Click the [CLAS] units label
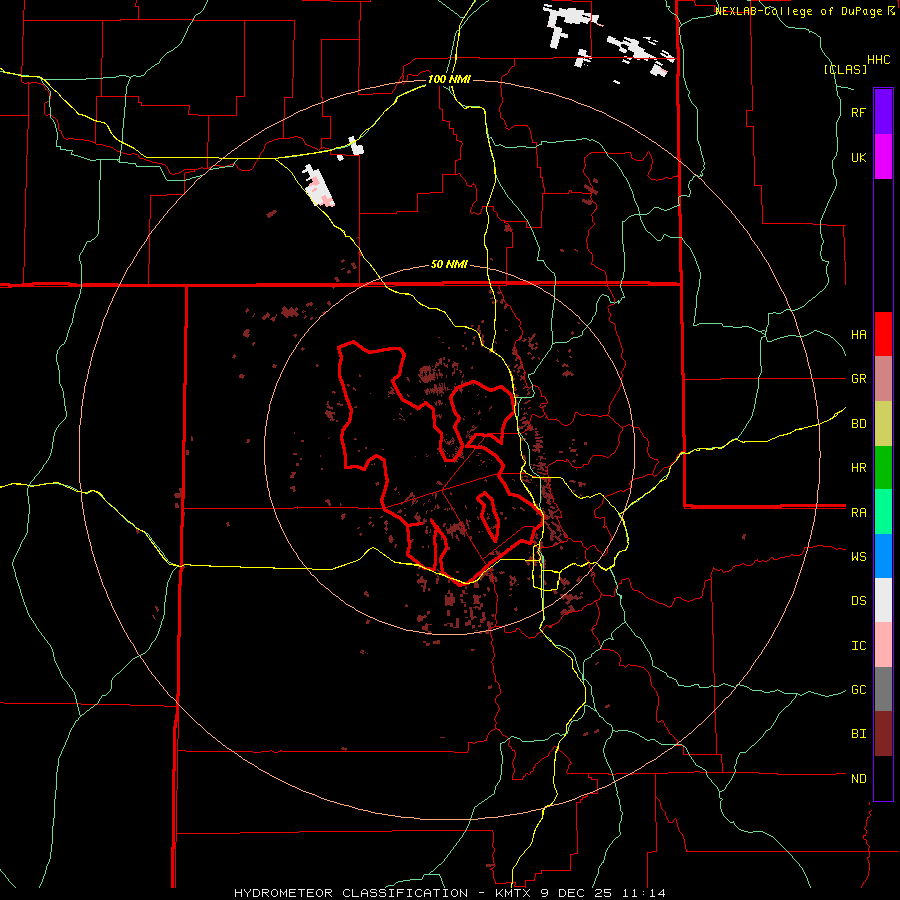The width and height of the screenshot is (900, 900). 845,69
